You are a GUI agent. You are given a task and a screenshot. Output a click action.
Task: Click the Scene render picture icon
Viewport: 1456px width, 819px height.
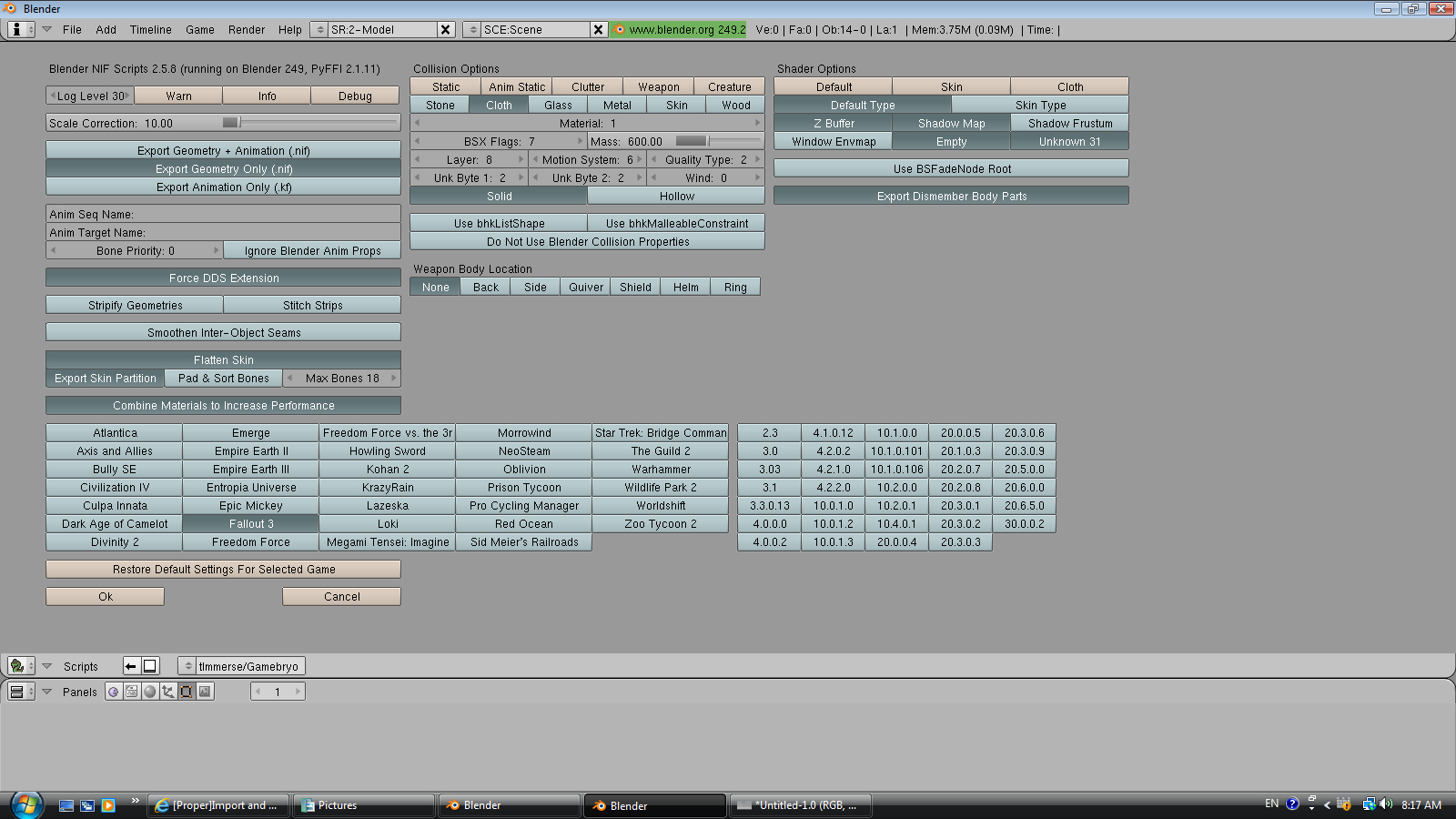point(205,692)
